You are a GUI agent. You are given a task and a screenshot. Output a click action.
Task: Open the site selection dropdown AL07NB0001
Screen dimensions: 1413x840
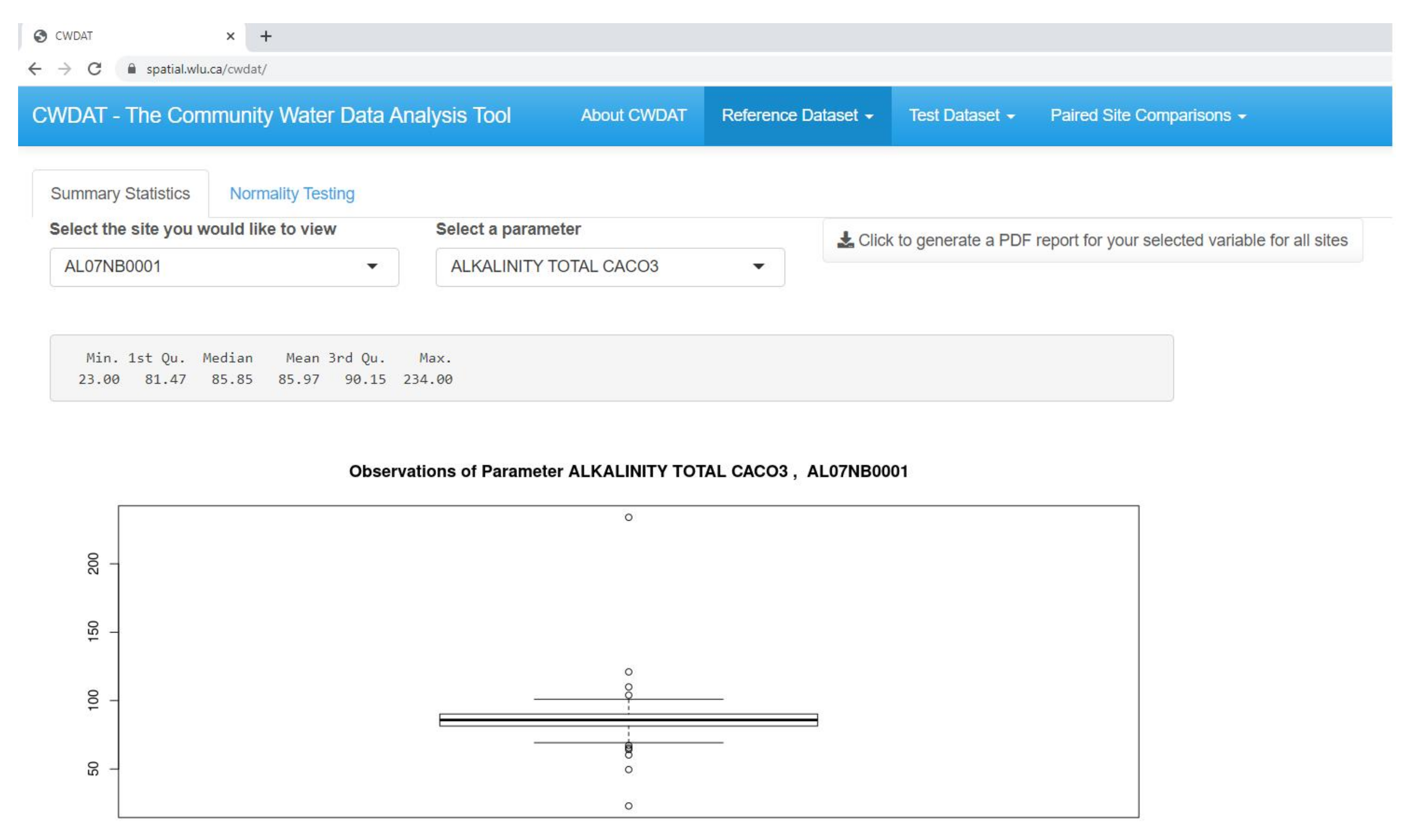(x=224, y=267)
